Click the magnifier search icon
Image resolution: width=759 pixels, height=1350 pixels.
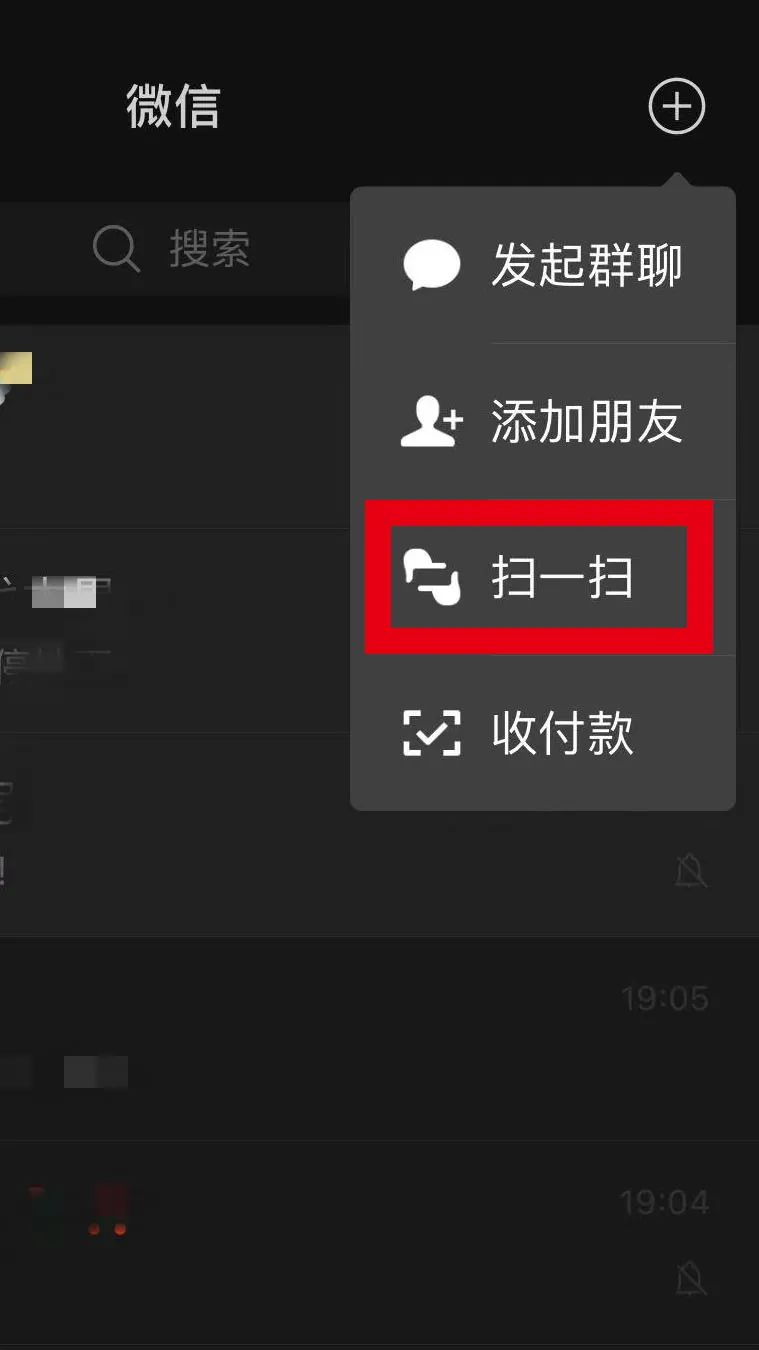(x=117, y=247)
